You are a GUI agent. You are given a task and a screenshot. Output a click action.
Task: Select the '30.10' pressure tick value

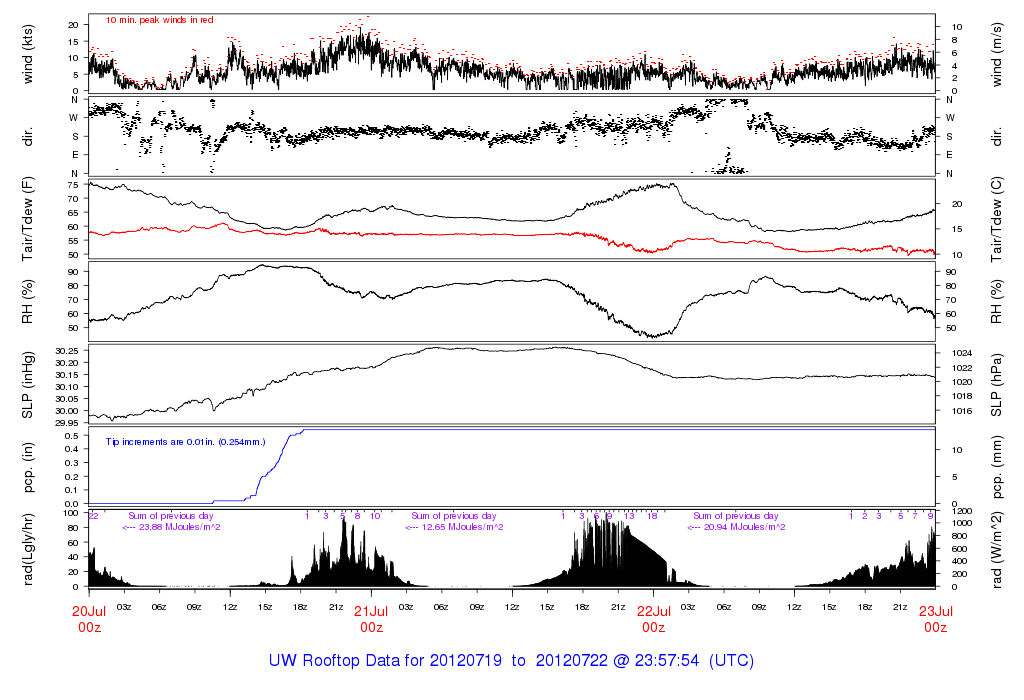tap(67, 387)
